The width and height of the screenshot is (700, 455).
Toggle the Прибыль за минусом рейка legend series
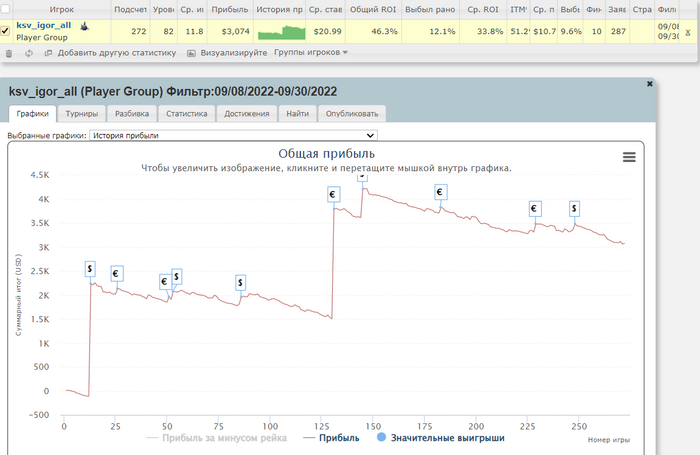pos(217,438)
